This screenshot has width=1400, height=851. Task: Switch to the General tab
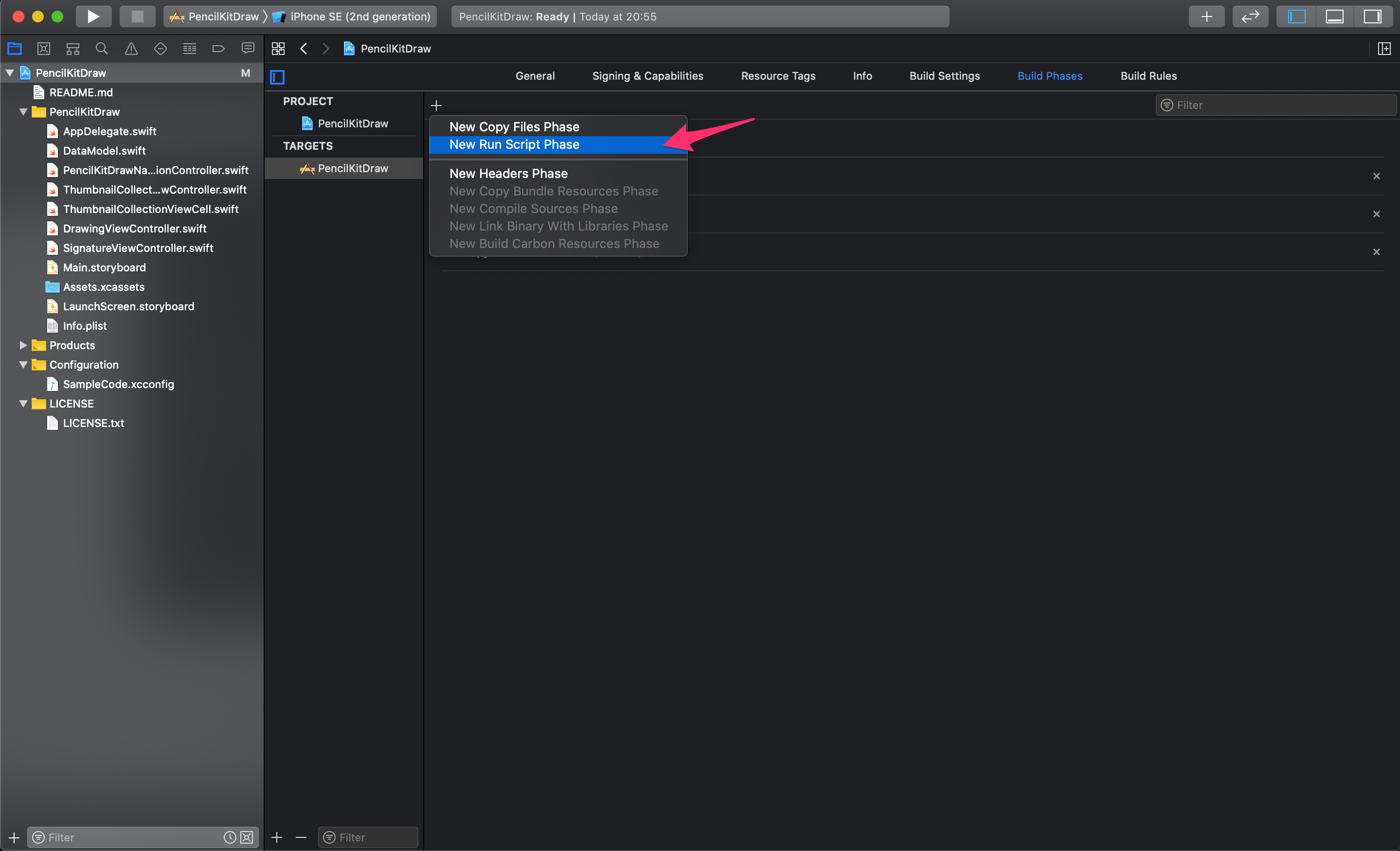pos(535,76)
